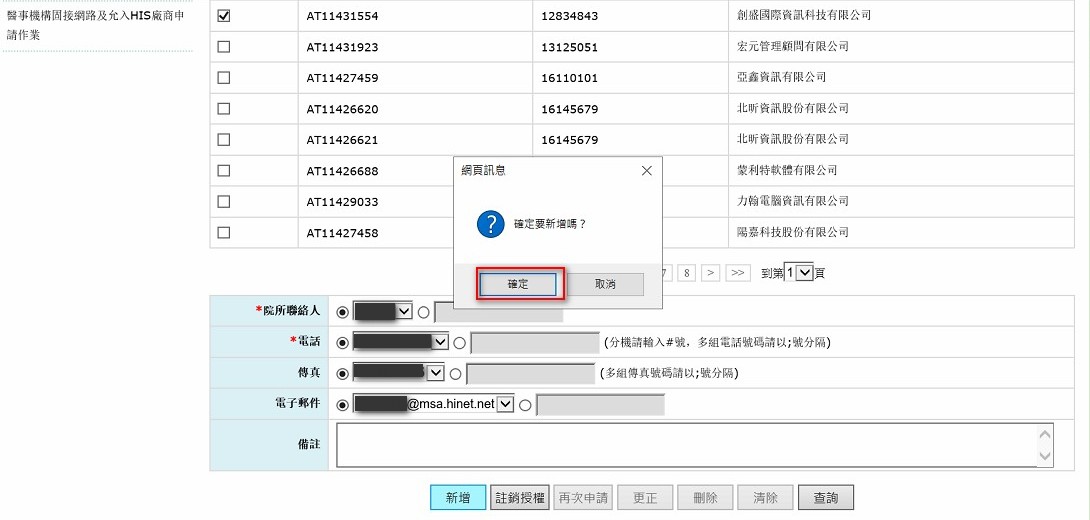
Task: Select the checkbox for AT11429033
Action: (x=224, y=201)
